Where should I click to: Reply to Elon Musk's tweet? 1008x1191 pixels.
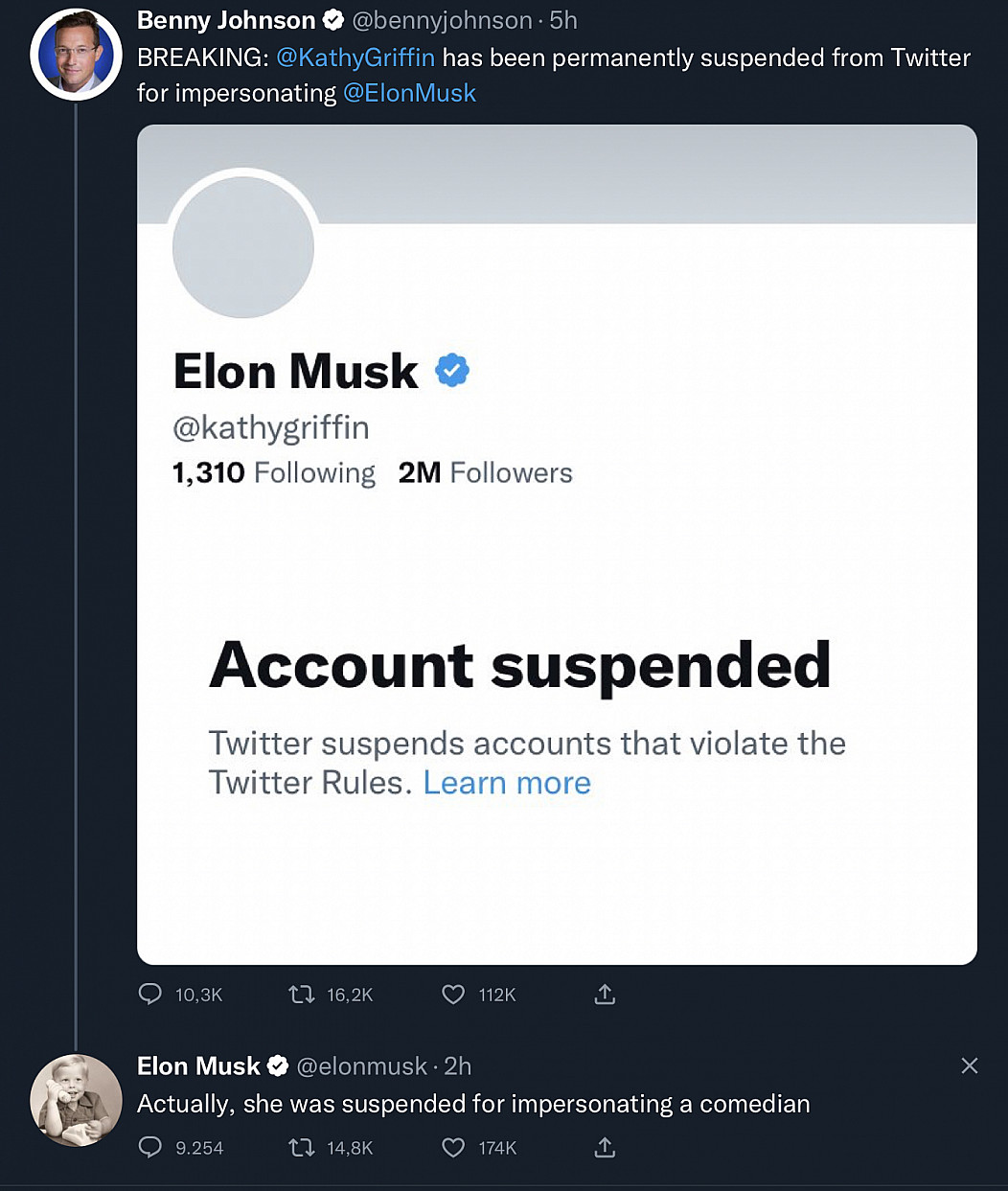tap(150, 1147)
